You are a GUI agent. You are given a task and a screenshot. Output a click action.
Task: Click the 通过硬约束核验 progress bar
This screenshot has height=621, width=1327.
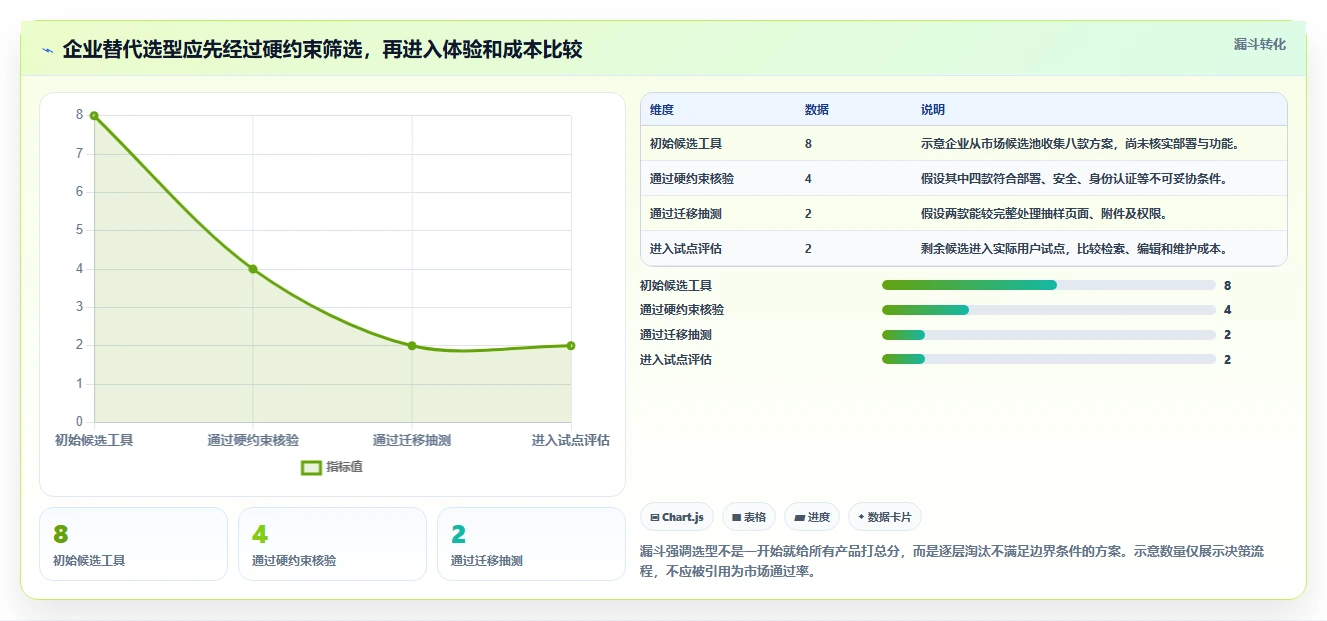[1049, 310]
